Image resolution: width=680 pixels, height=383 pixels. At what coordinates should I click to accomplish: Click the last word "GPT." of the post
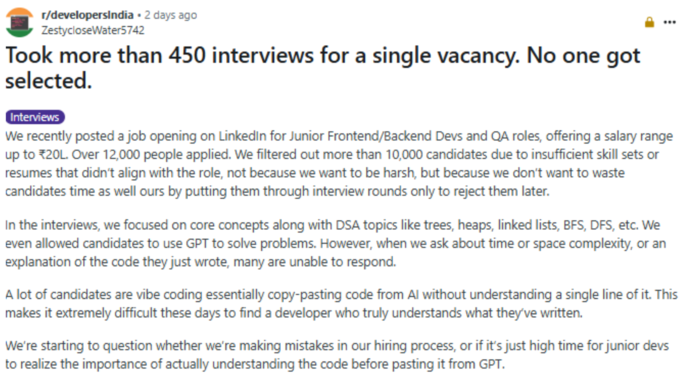(x=491, y=363)
